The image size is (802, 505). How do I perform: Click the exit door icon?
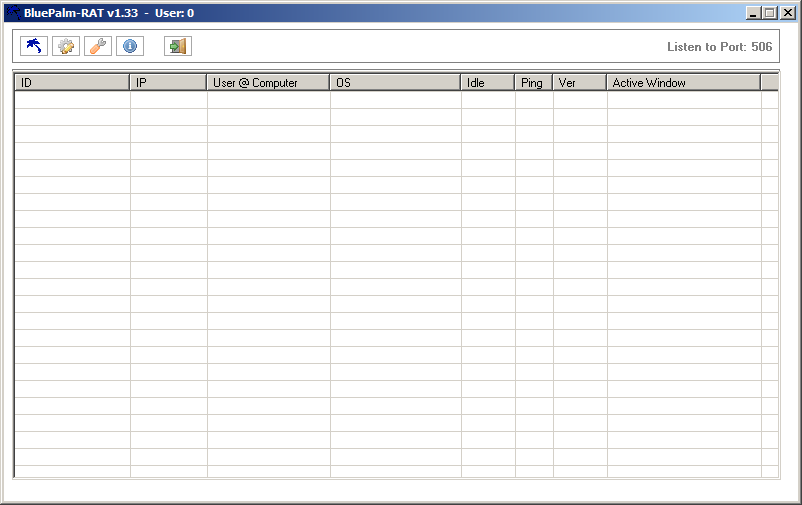[x=178, y=46]
